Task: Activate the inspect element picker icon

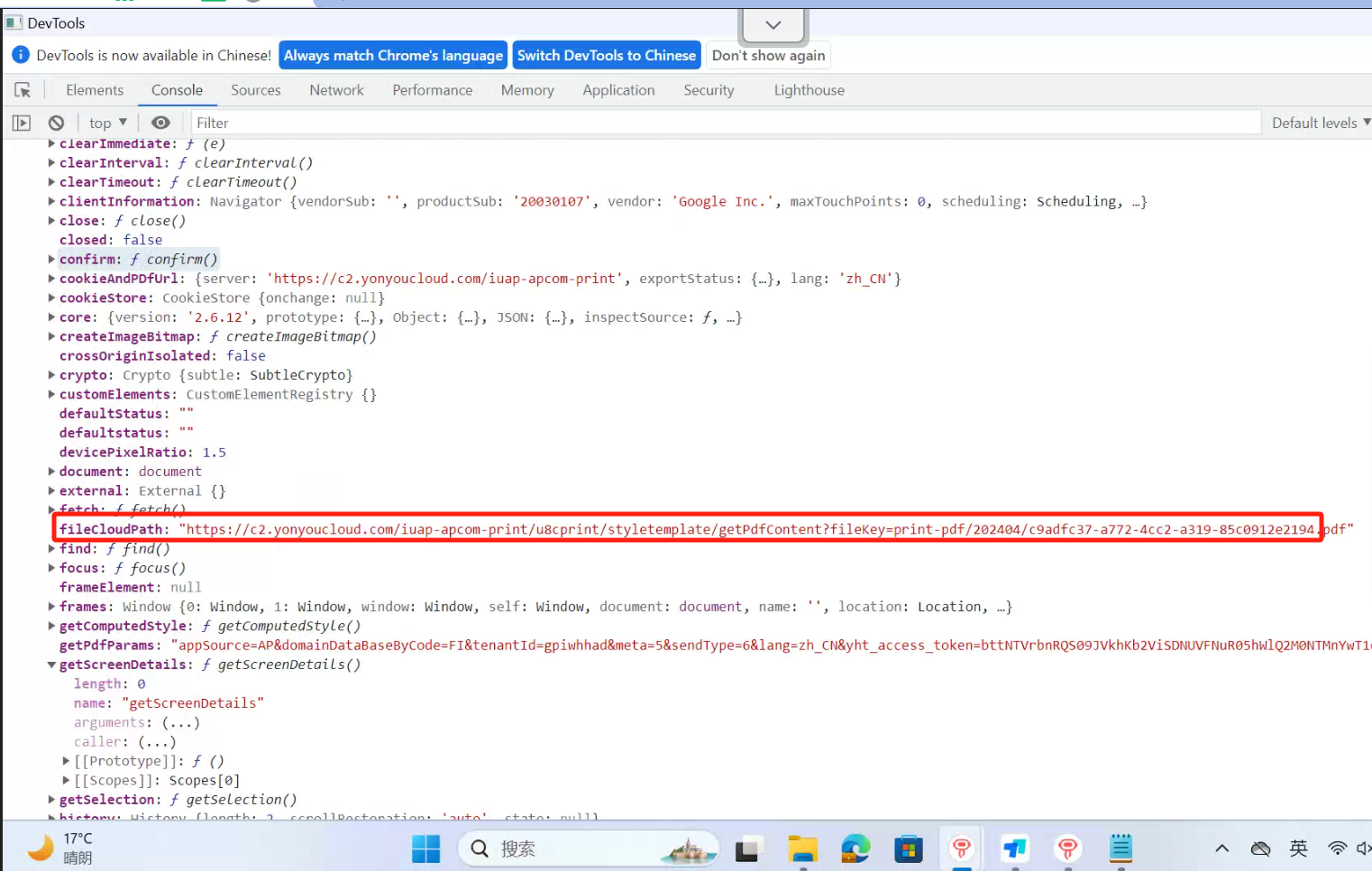Action: coord(23,90)
